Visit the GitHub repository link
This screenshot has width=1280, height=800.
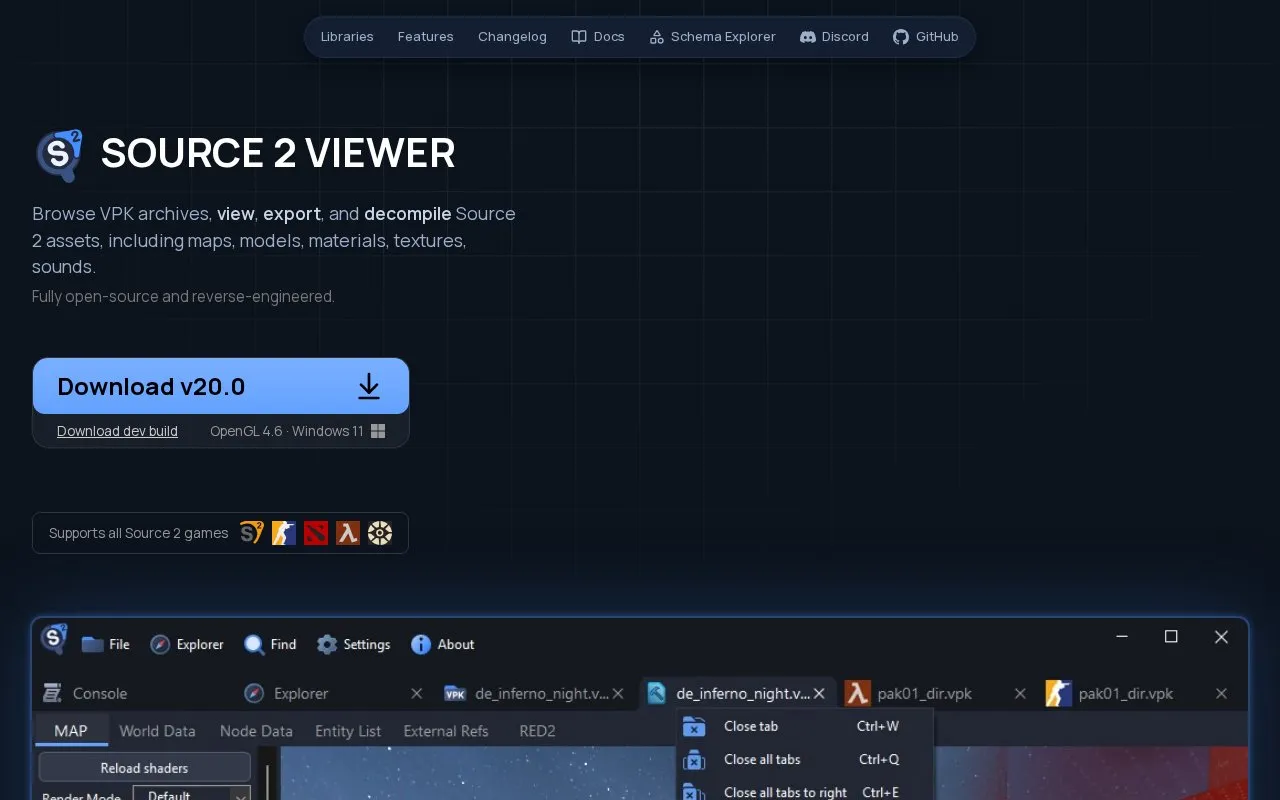tap(926, 37)
